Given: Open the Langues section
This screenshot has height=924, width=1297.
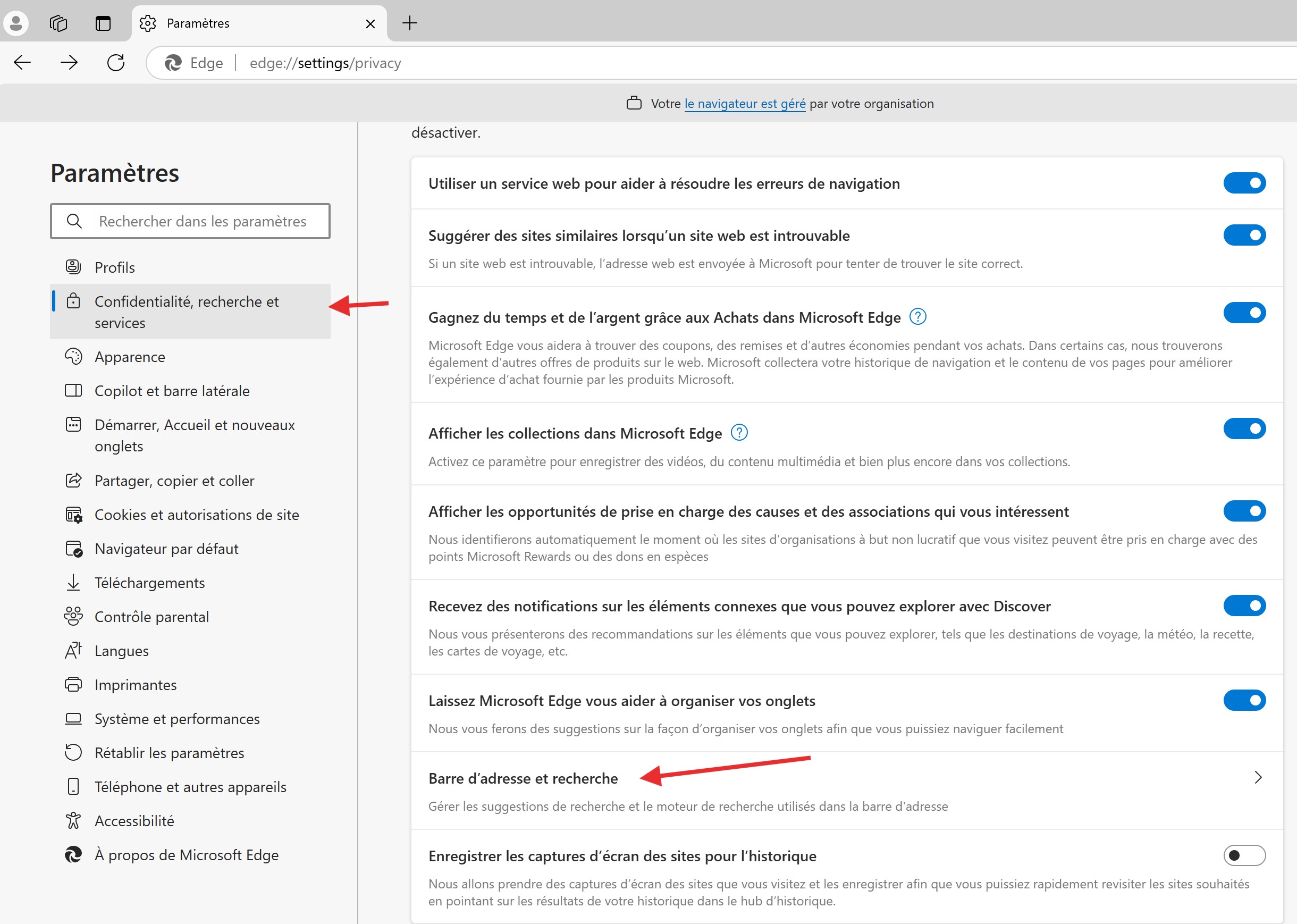Looking at the screenshot, I should [190, 651].
